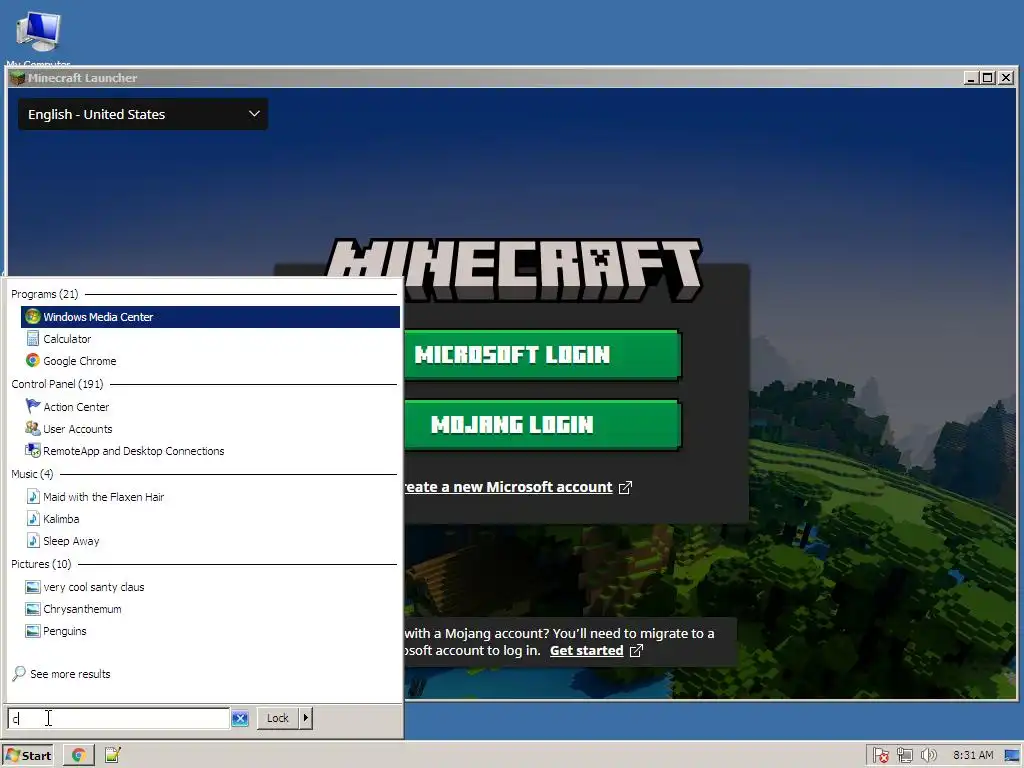Click See more results link

tap(70, 674)
